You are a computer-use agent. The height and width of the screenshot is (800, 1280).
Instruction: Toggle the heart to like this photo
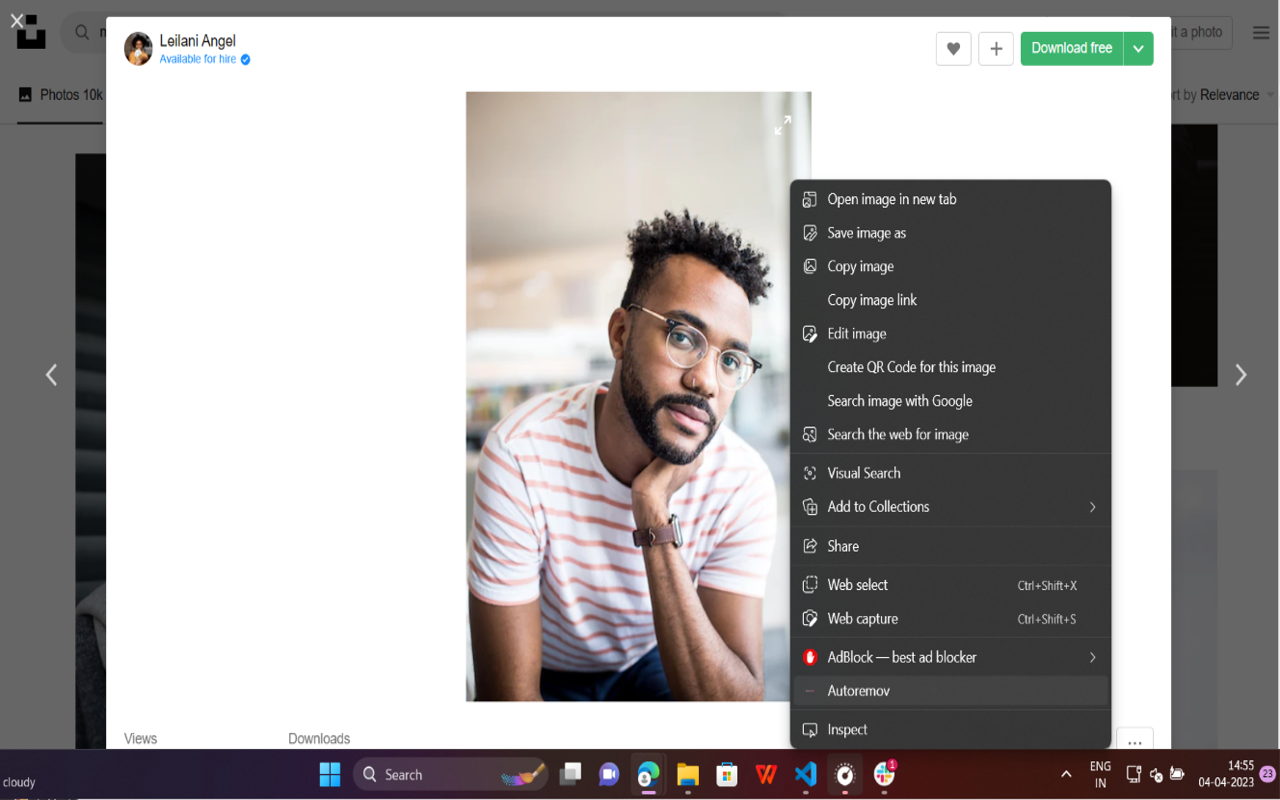[953, 48]
